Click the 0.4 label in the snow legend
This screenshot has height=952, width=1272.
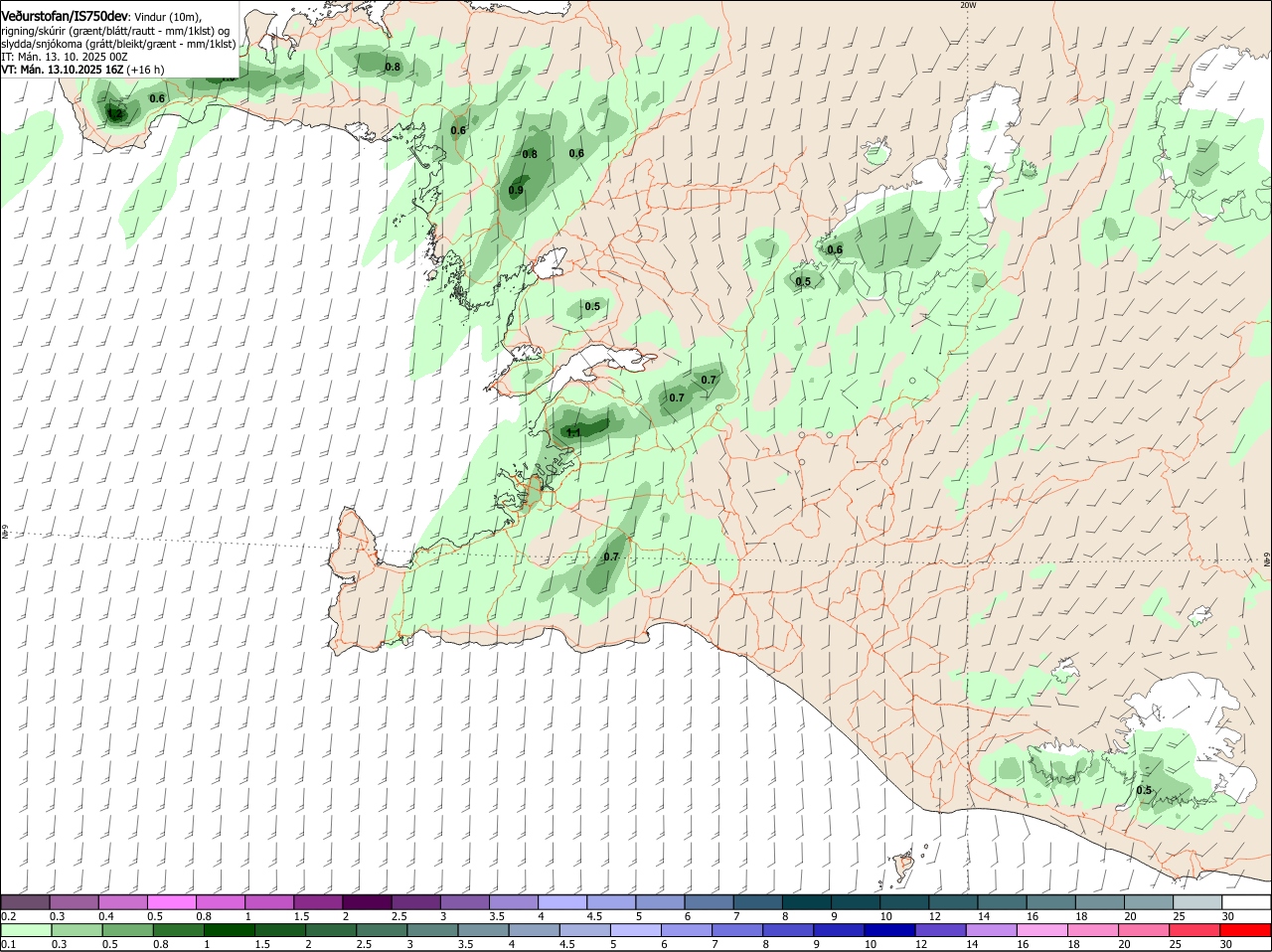[x=106, y=916]
